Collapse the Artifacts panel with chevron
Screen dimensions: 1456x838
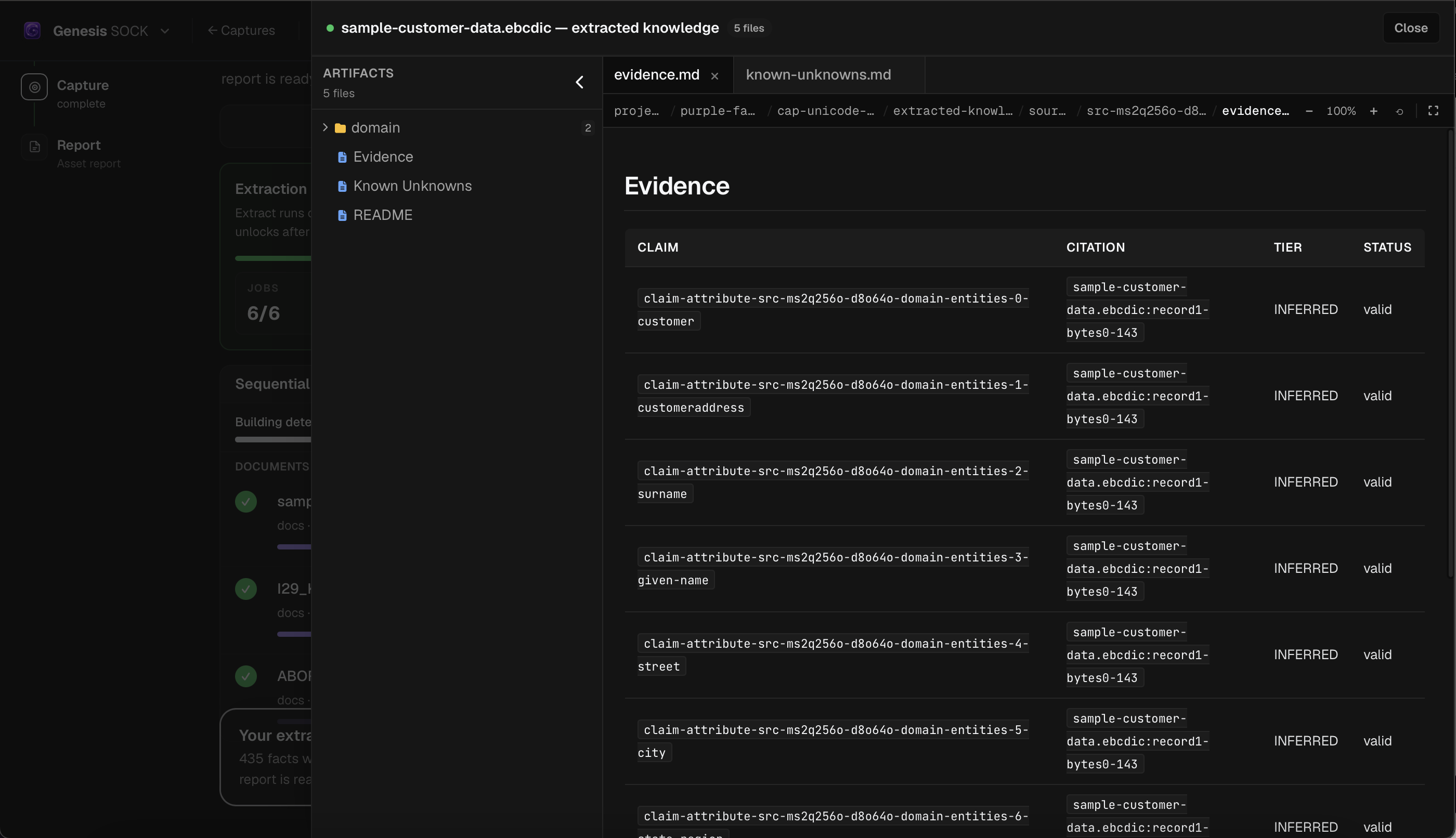579,82
